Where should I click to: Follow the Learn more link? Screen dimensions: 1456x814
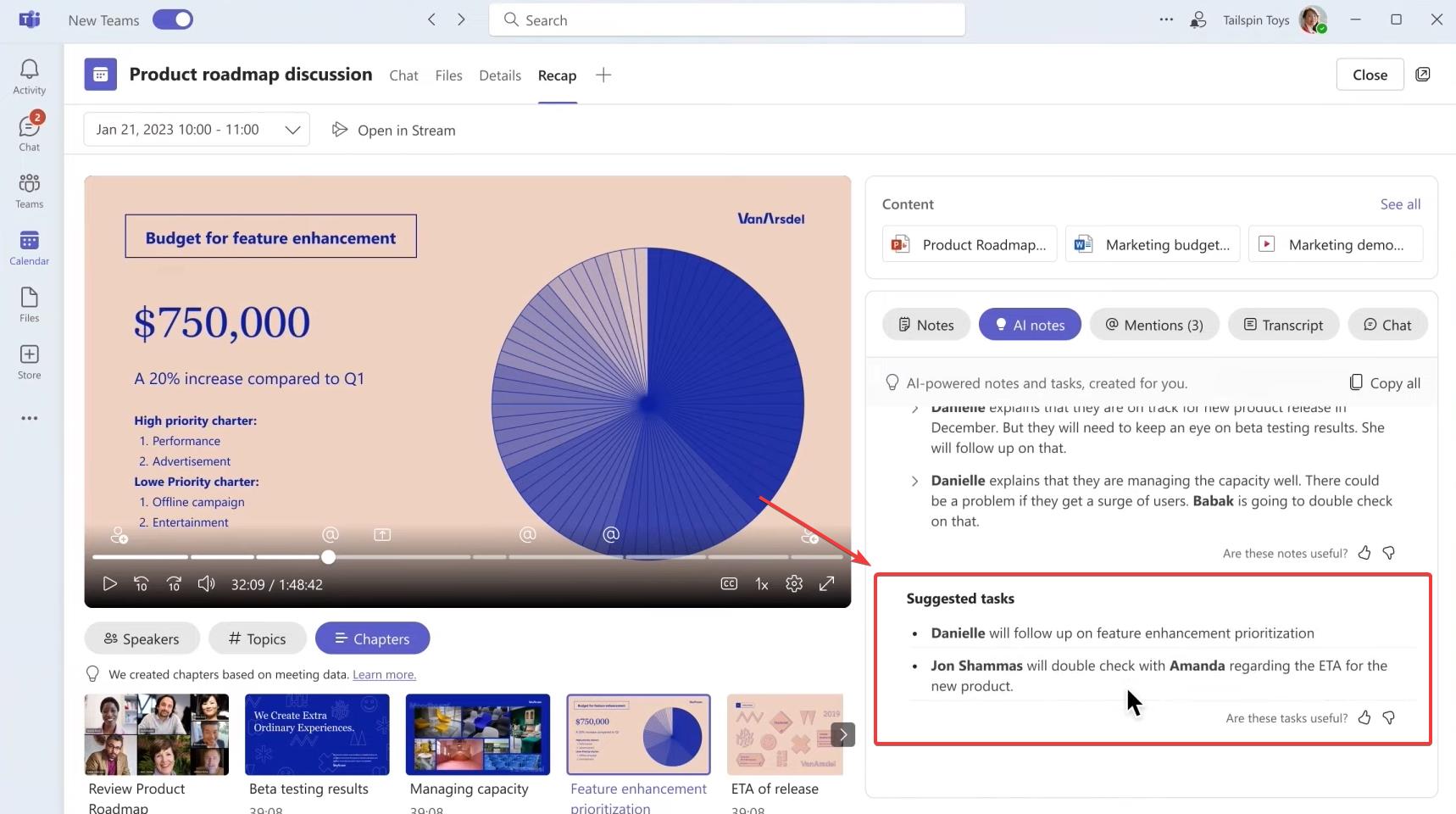pos(384,675)
